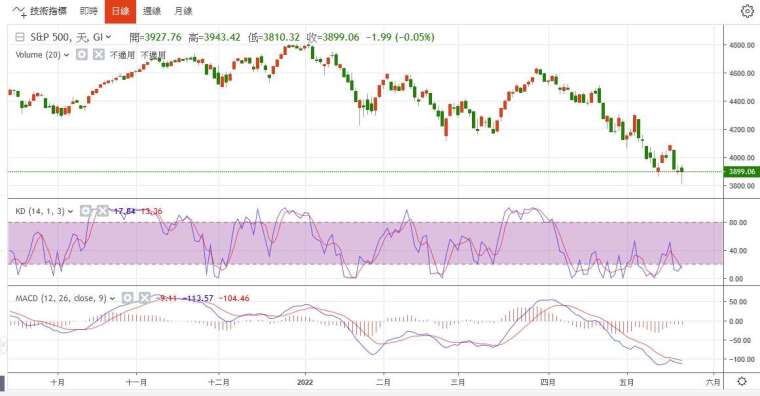Image resolution: width=760 pixels, height=396 pixels.
Task: Click the 低=3810.32 low value
Action: coord(274,37)
